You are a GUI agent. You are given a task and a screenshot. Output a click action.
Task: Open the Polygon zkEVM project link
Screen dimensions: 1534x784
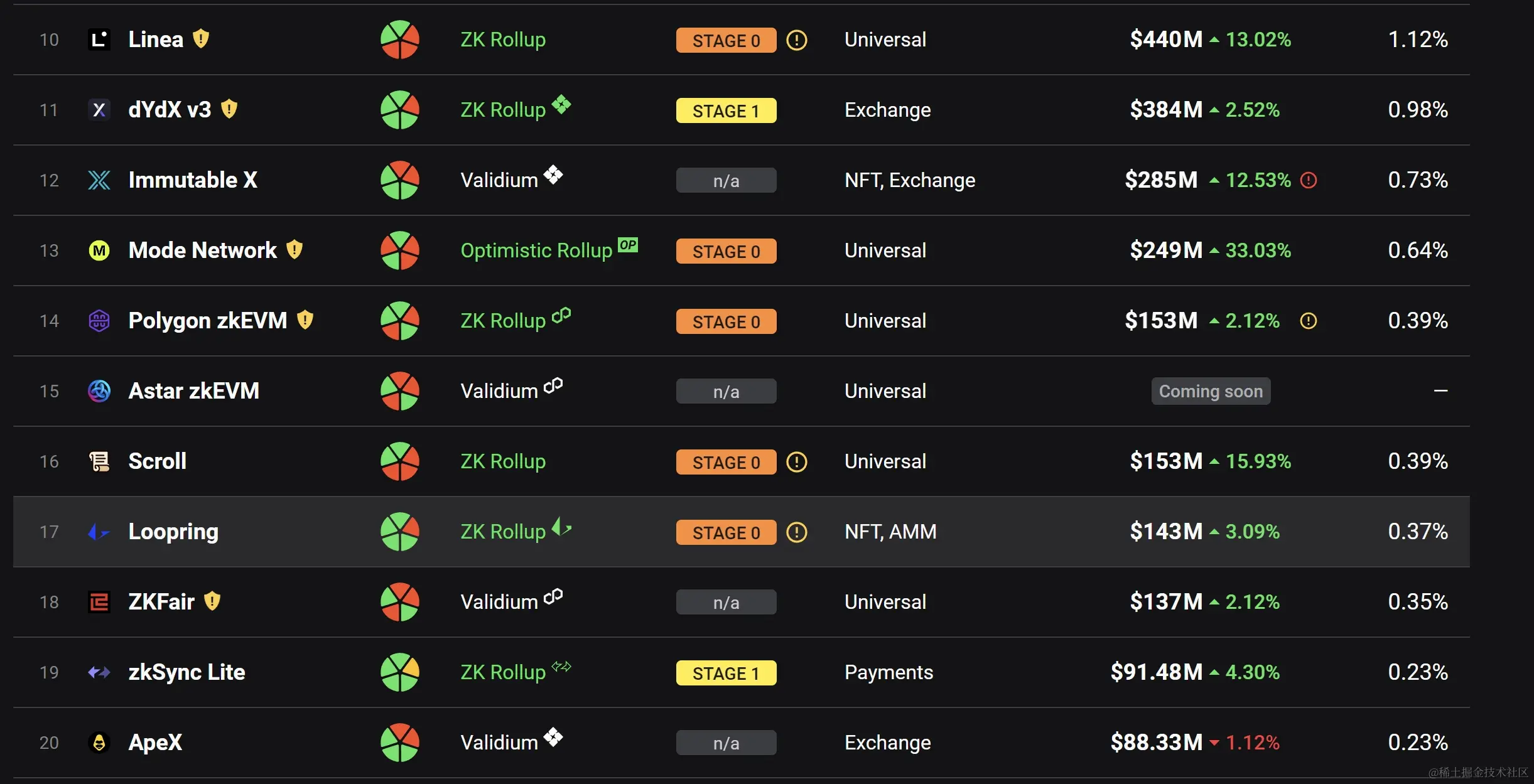click(208, 321)
